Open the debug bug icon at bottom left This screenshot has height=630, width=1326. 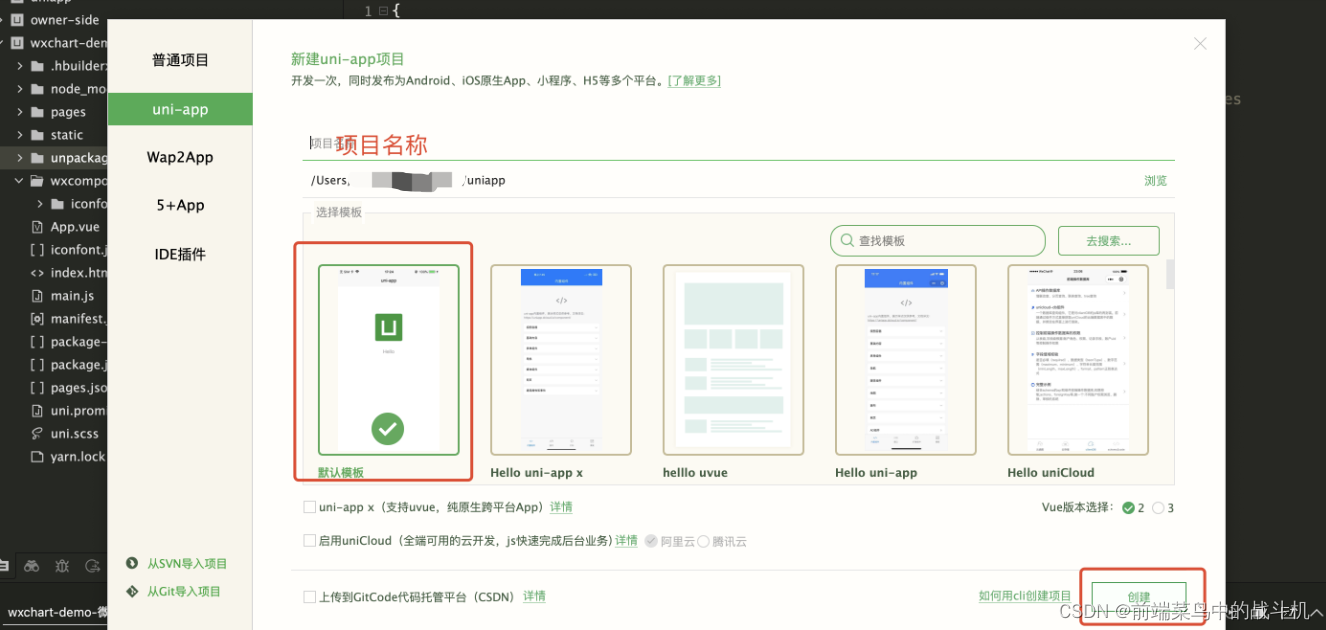(x=61, y=566)
